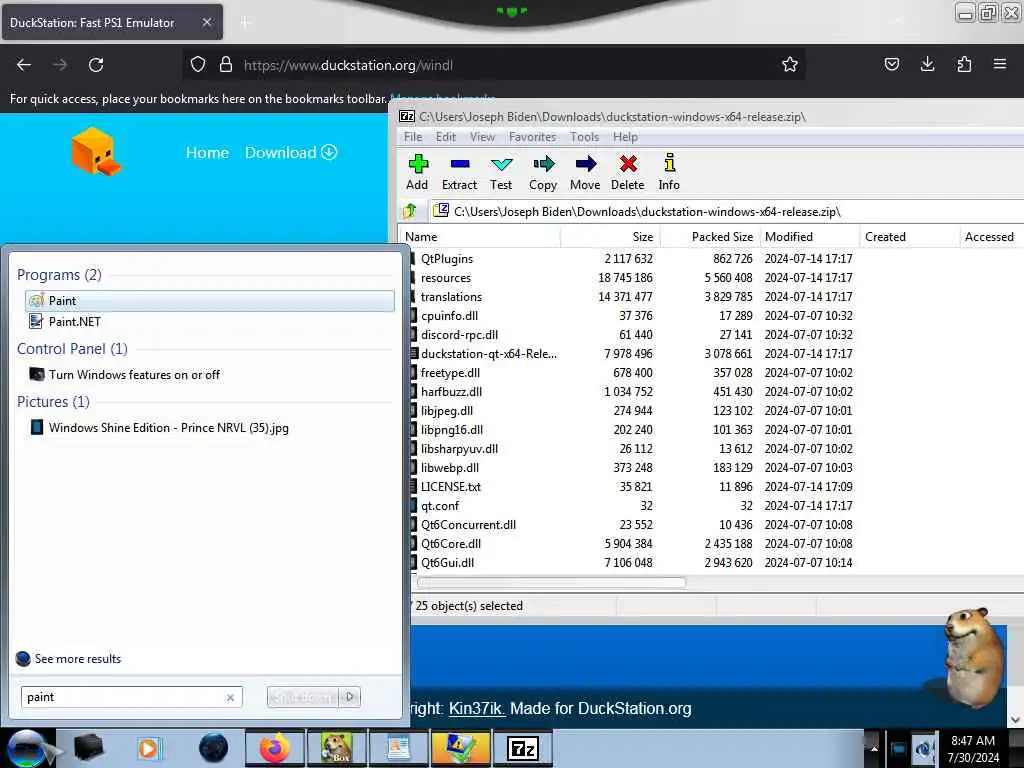Click the 7-Zip address path field

[728, 211]
